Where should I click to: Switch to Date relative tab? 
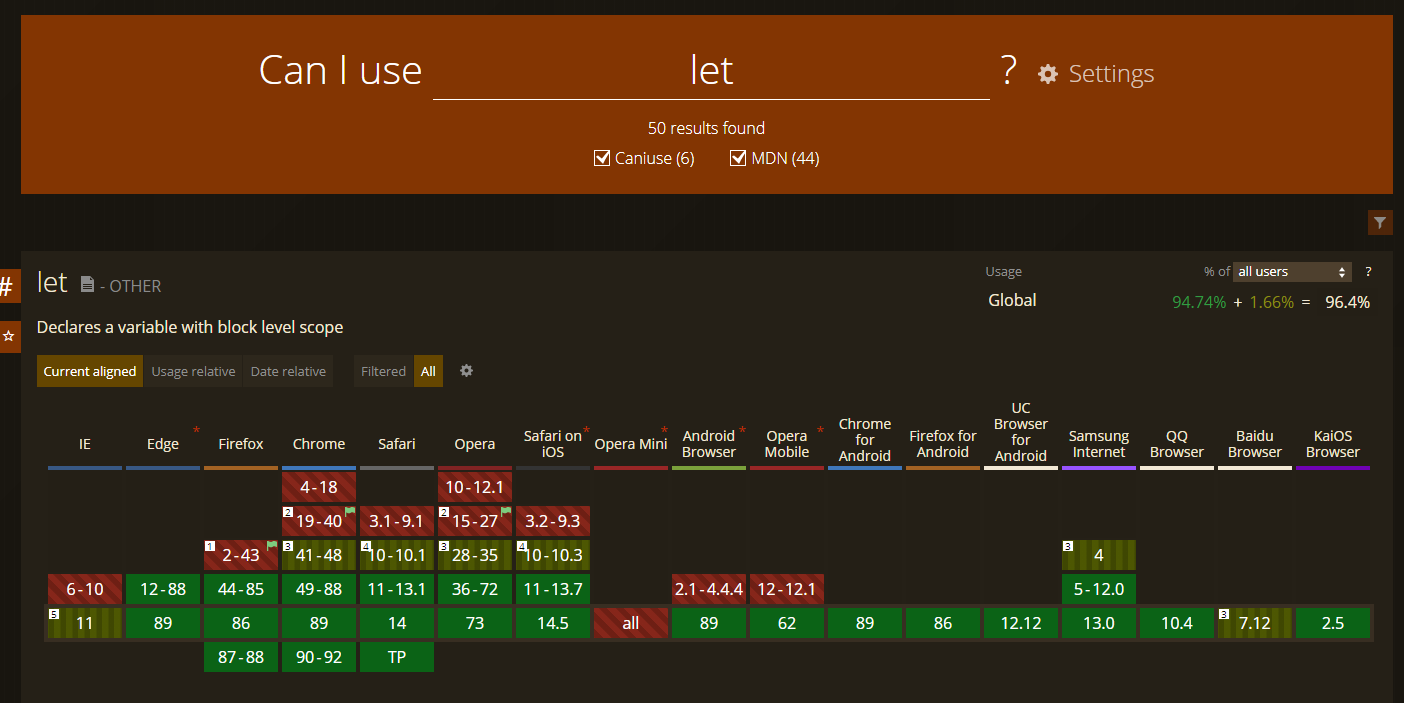(288, 371)
